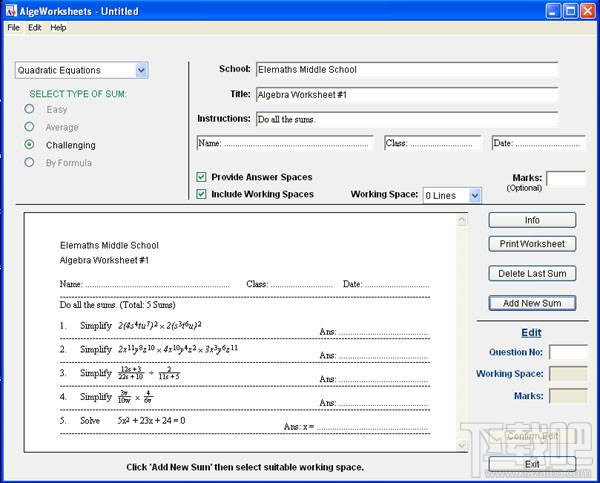This screenshot has height=483, width=600.
Task: Expand the Quadratic Equations topic dropdown
Action: [141, 70]
